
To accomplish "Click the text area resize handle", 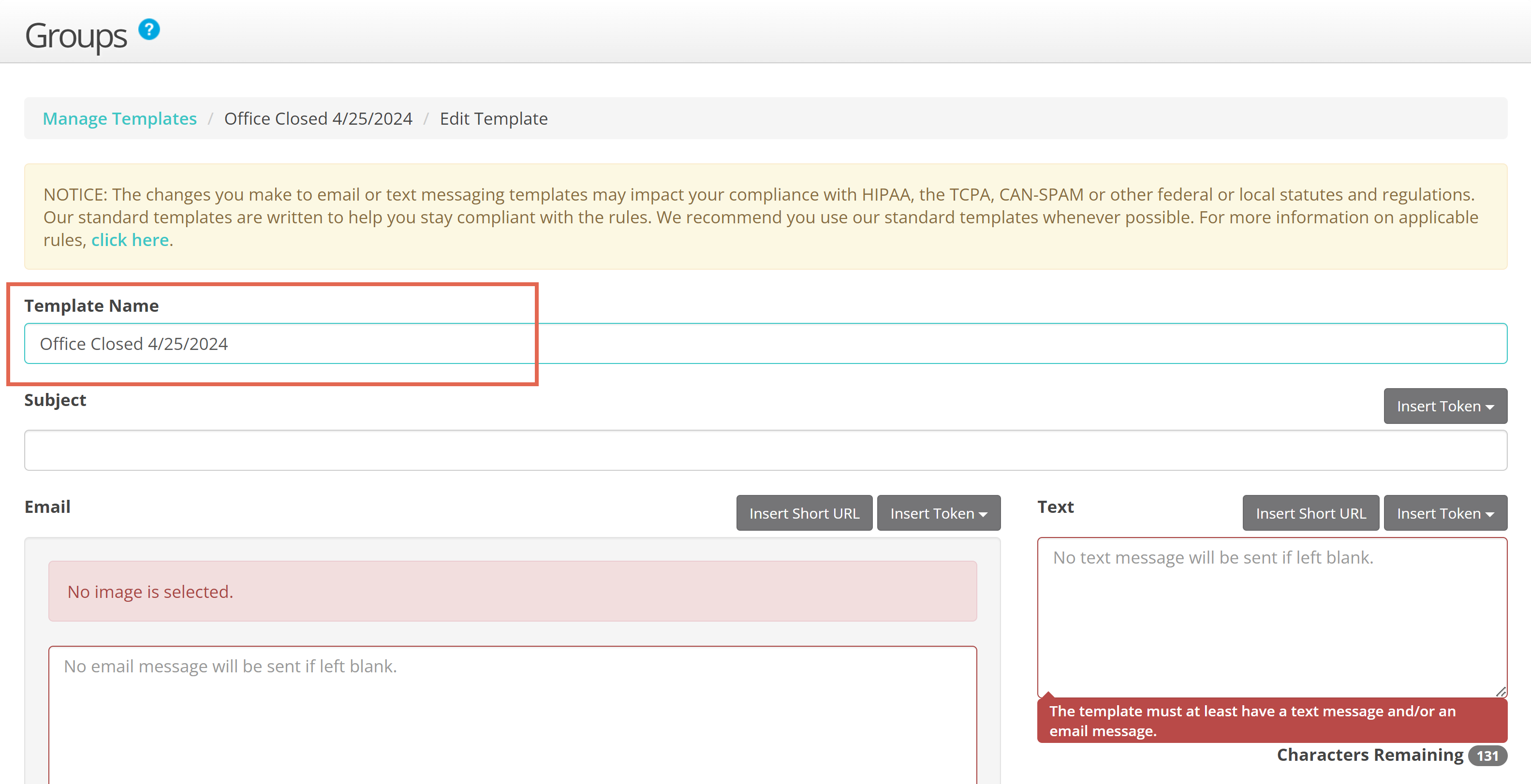I will [x=1501, y=692].
